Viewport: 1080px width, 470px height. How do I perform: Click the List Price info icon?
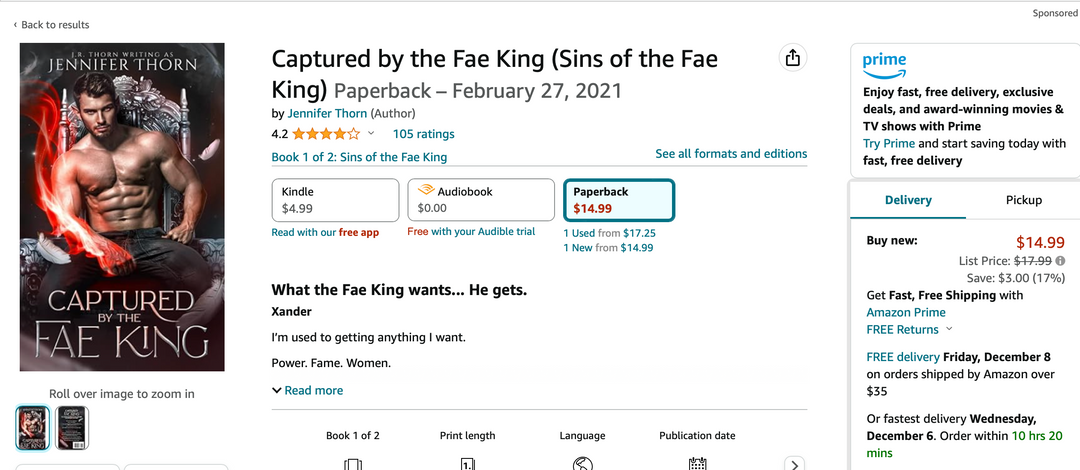[x=1060, y=261]
